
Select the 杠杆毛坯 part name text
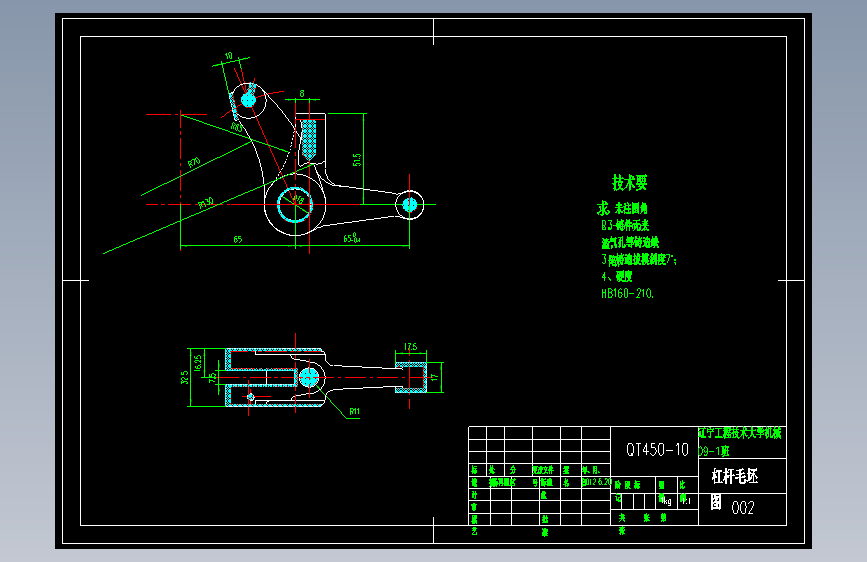click(x=735, y=476)
